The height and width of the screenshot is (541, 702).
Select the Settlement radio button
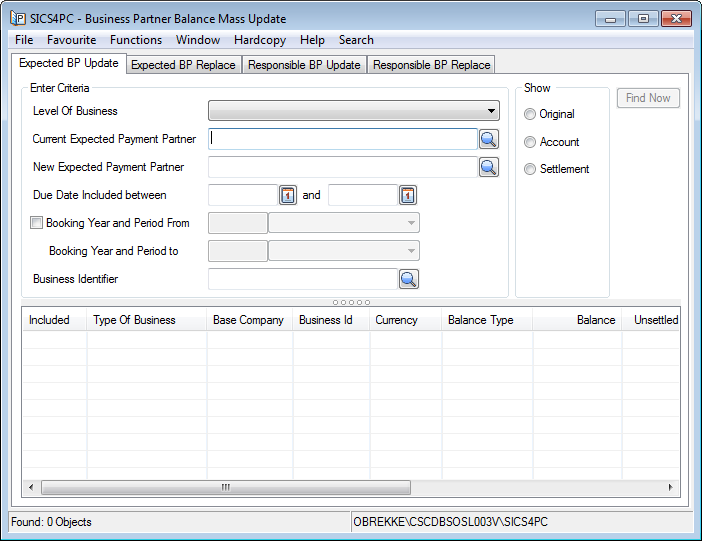530,169
